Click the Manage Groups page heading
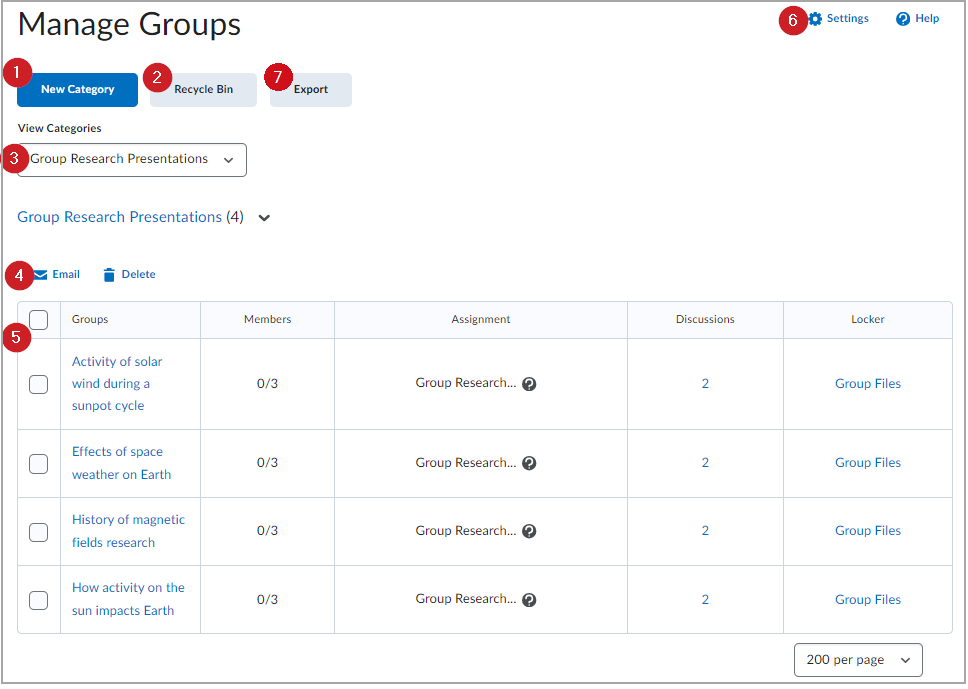 (x=129, y=25)
